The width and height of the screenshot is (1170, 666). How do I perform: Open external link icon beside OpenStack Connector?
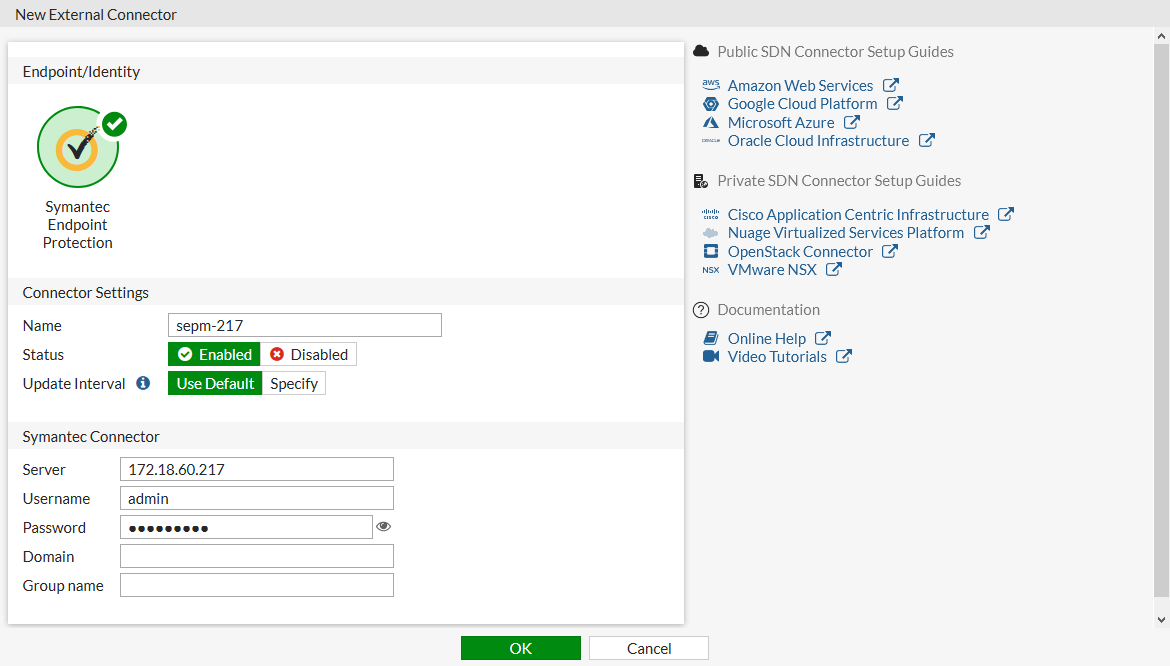pos(889,251)
